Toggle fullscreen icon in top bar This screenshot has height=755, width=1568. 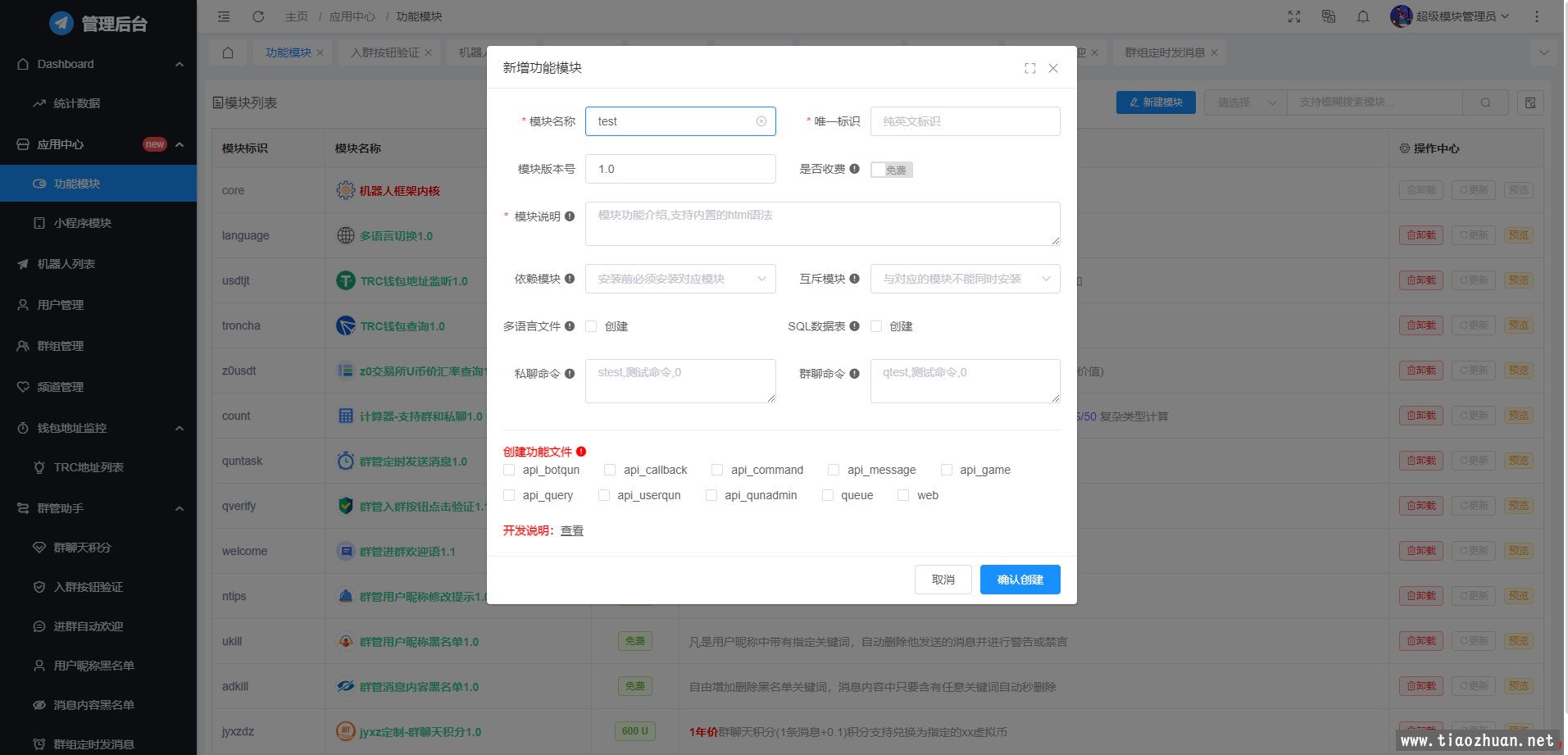pos(1294,16)
